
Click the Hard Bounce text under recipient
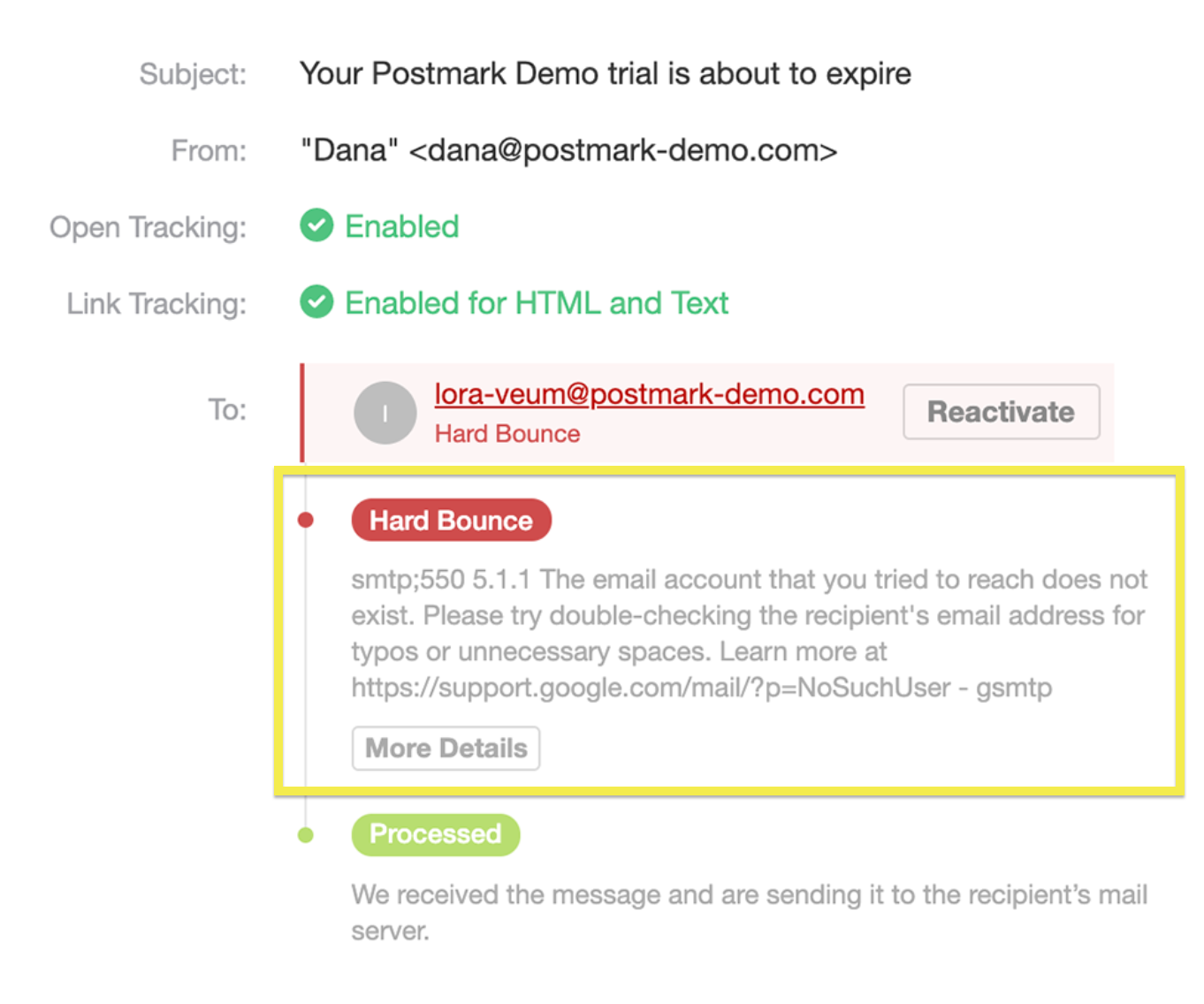507,434
